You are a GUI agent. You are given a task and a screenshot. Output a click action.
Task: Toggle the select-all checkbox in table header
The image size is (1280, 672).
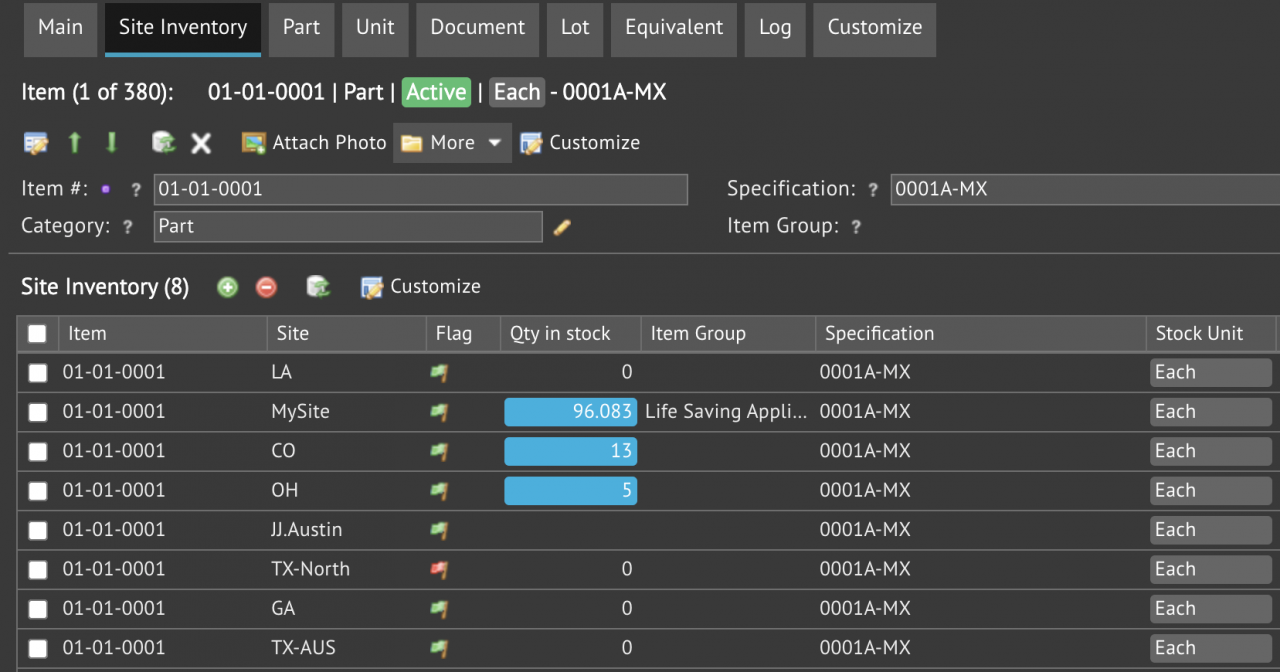click(37, 334)
